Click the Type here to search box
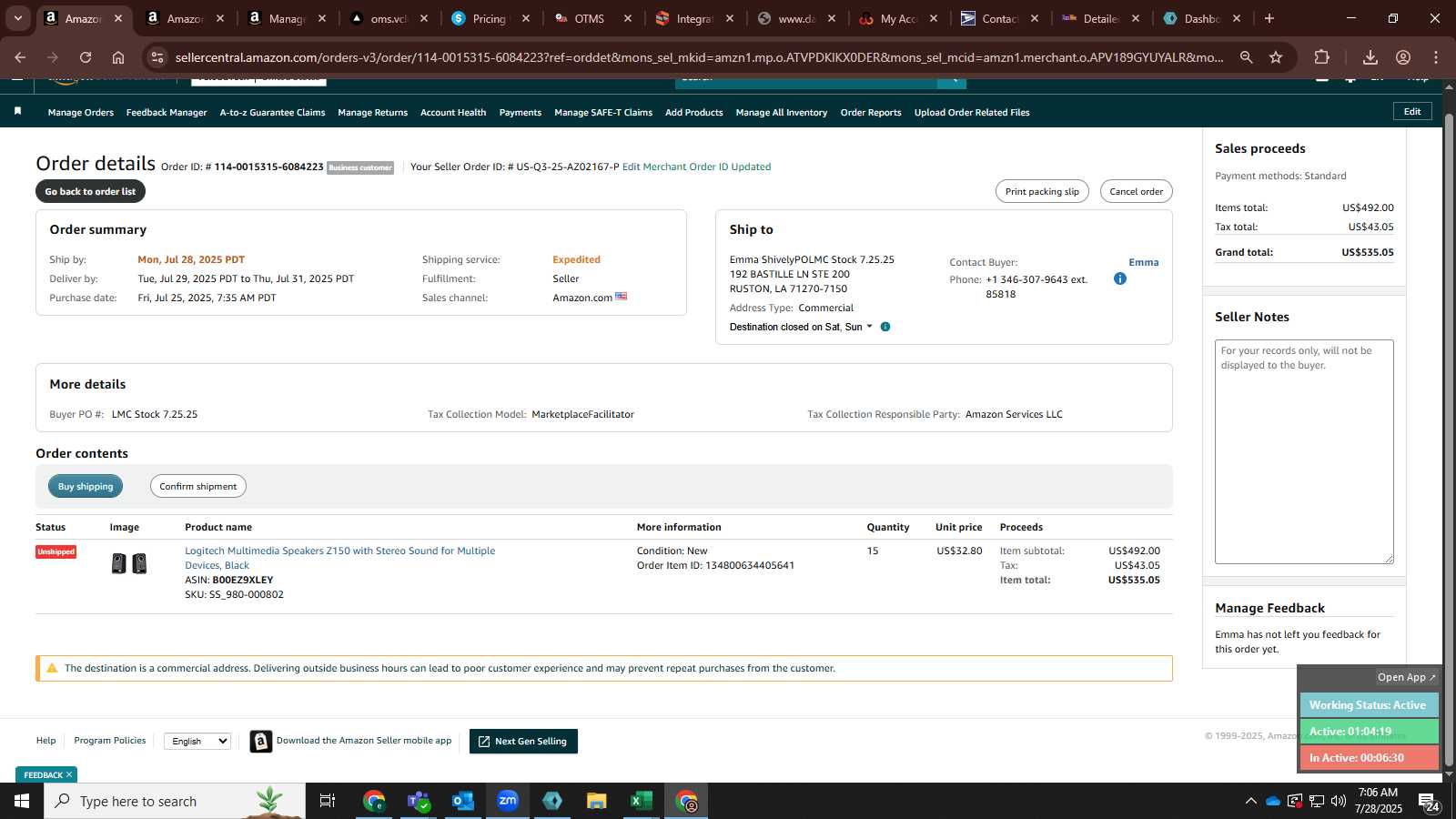 click(x=175, y=801)
